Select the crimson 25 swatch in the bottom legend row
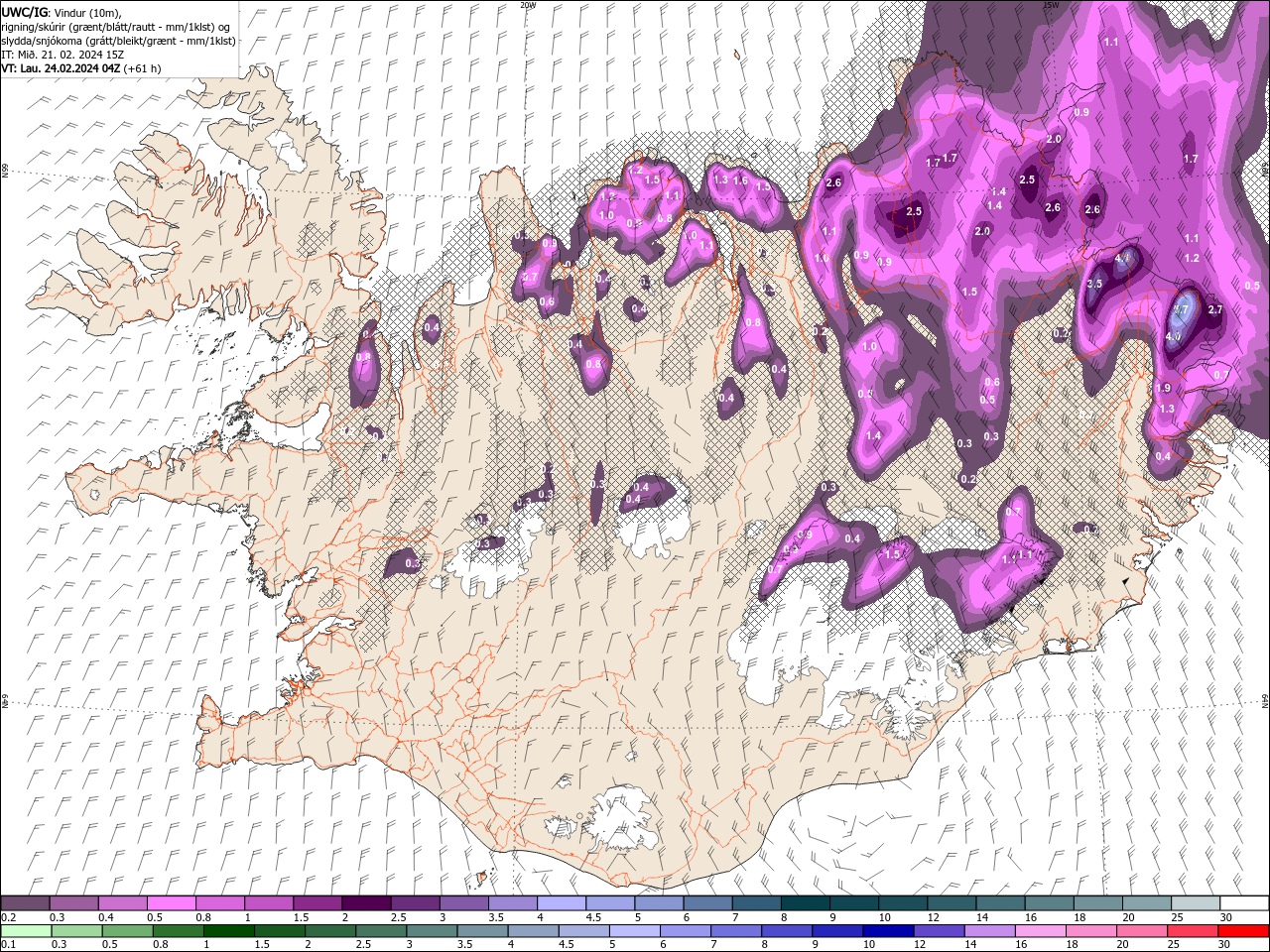The height and width of the screenshot is (952, 1270). point(1193,931)
